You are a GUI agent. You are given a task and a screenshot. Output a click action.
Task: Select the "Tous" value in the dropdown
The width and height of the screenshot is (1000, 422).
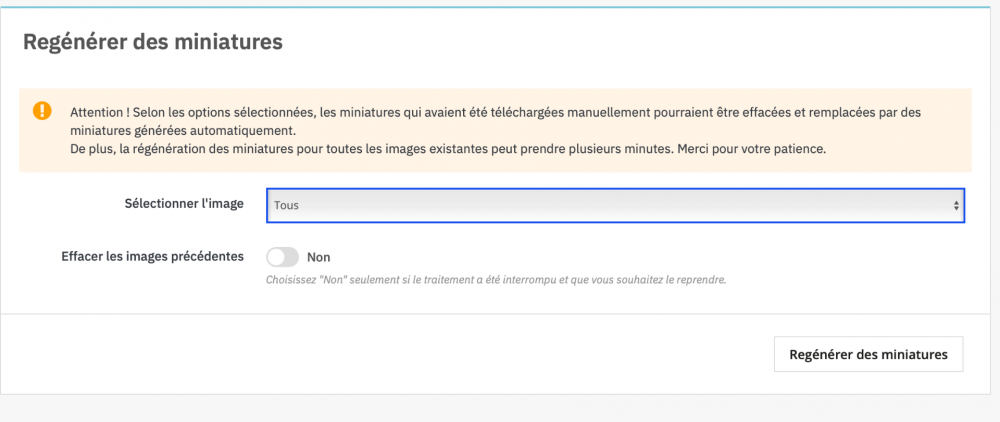point(287,205)
